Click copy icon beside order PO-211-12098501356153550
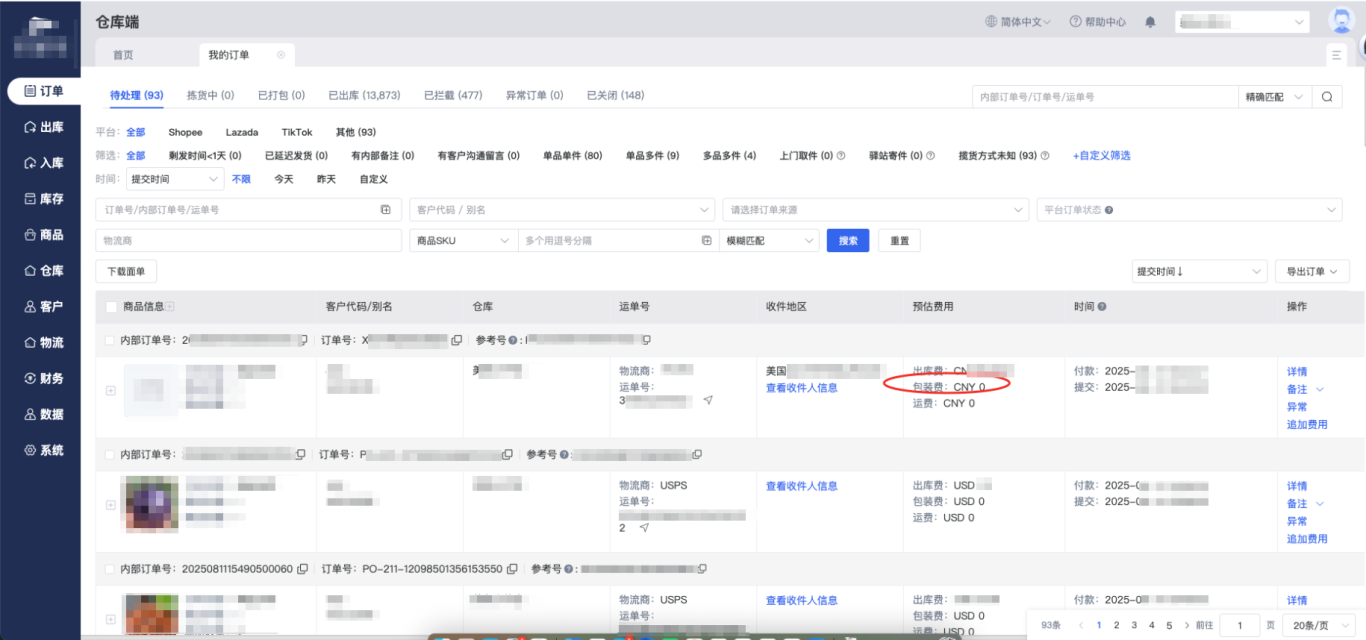The height and width of the screenshot is (640, 1366). click(512, 569)
